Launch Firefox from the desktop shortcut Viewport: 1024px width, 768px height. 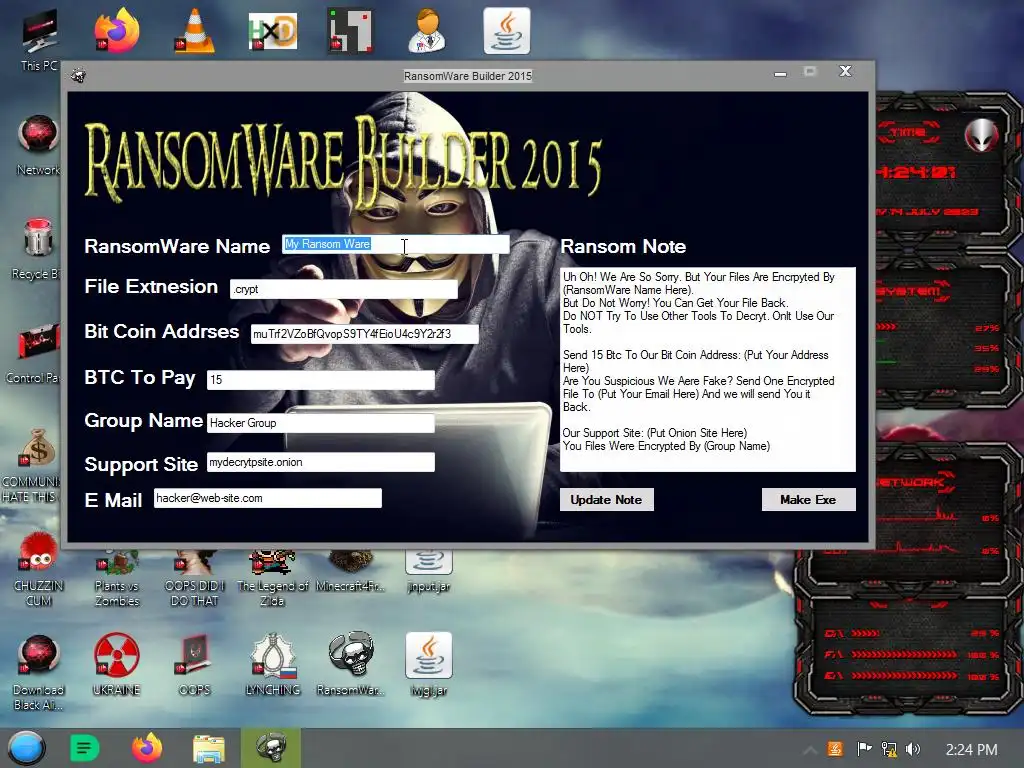(117, 31)
